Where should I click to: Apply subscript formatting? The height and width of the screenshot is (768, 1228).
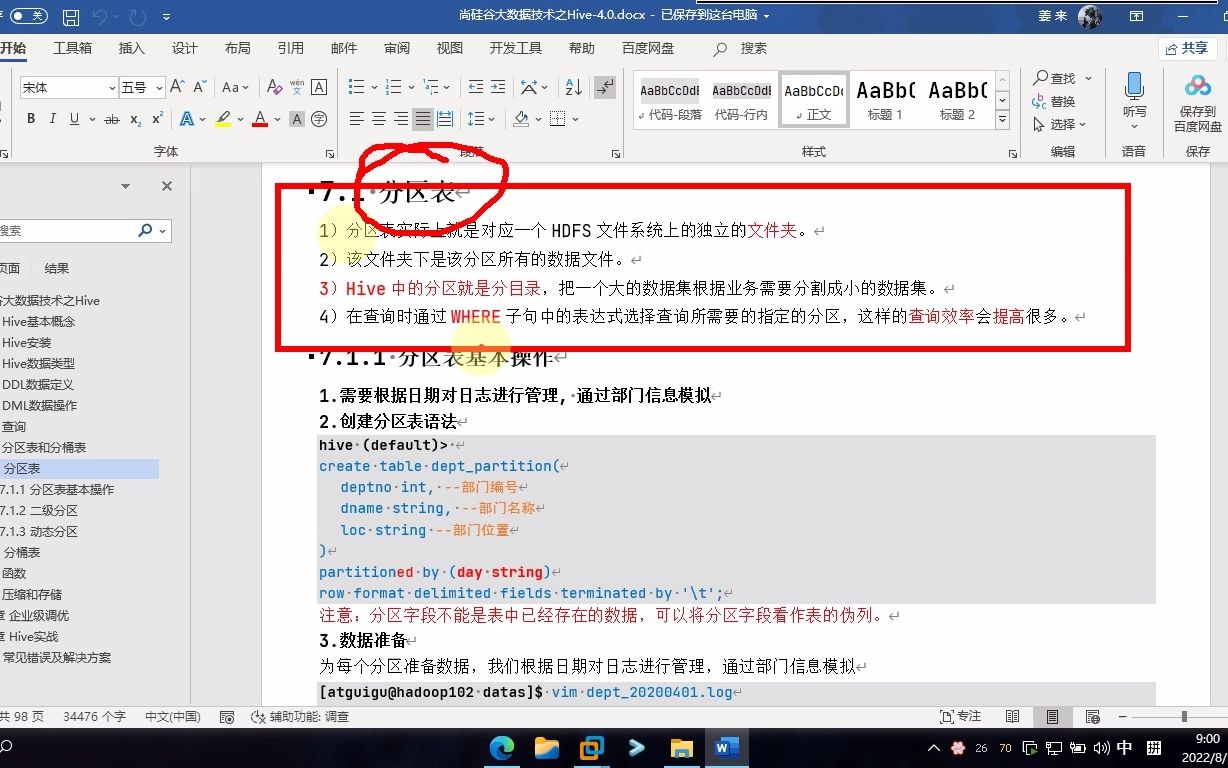136,119
